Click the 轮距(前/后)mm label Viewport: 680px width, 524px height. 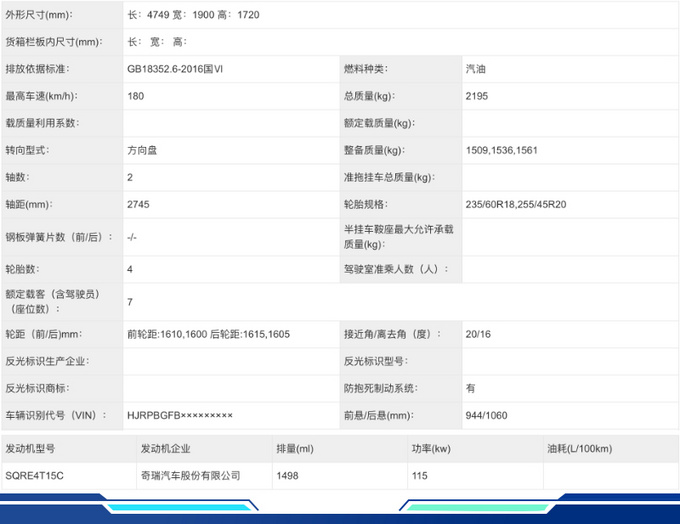(44, 334)
